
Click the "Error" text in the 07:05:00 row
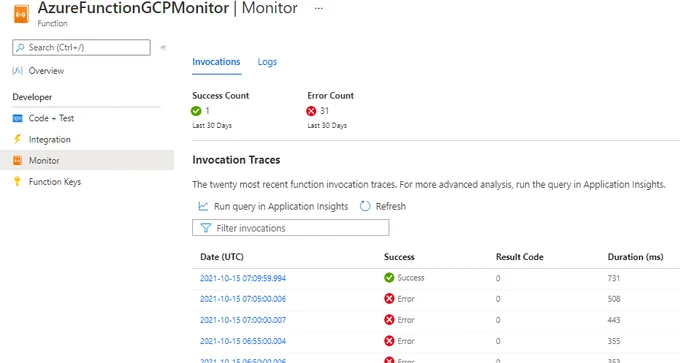406,299
